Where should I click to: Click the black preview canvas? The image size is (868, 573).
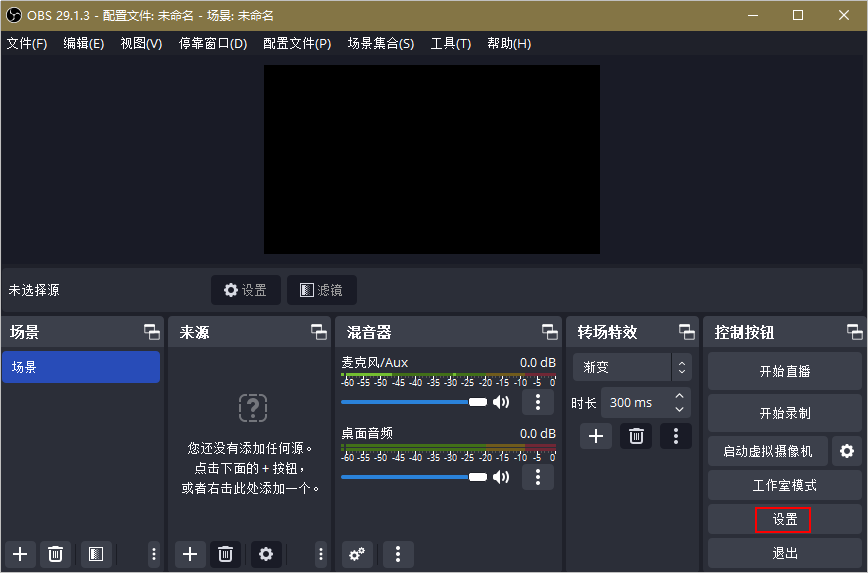pos(432,159)
